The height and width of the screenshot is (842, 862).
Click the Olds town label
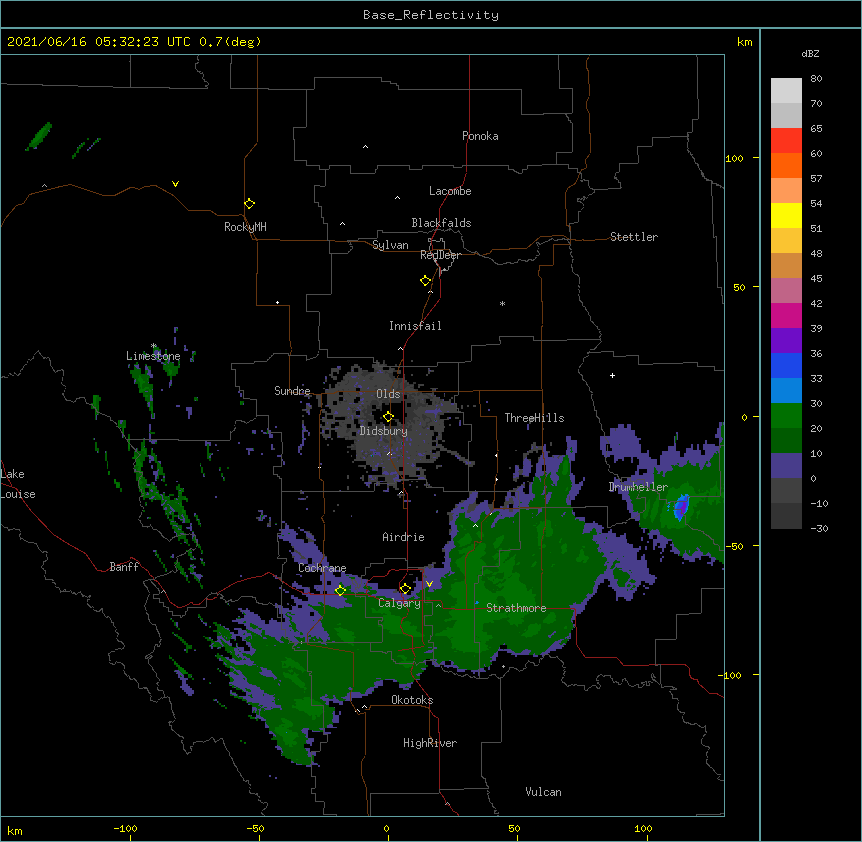(388, 394)
